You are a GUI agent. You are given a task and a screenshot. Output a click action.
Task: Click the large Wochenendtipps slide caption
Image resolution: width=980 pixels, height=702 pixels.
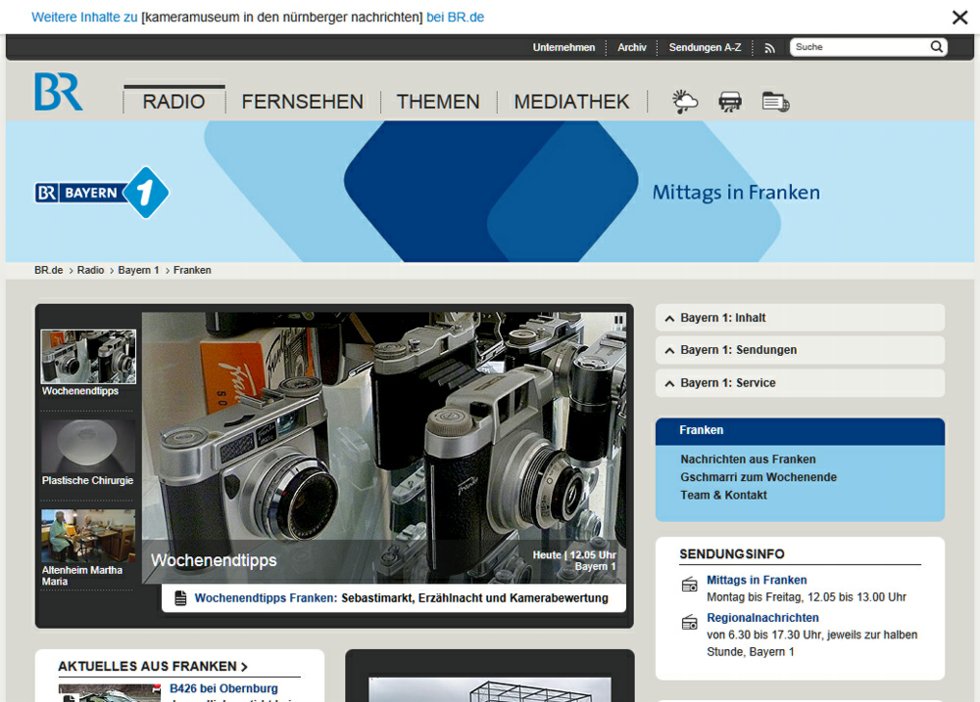click(x=214, y=561)
